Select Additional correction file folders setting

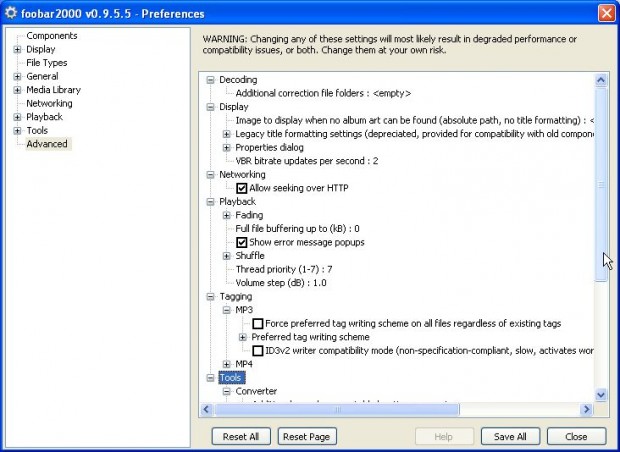323,93
